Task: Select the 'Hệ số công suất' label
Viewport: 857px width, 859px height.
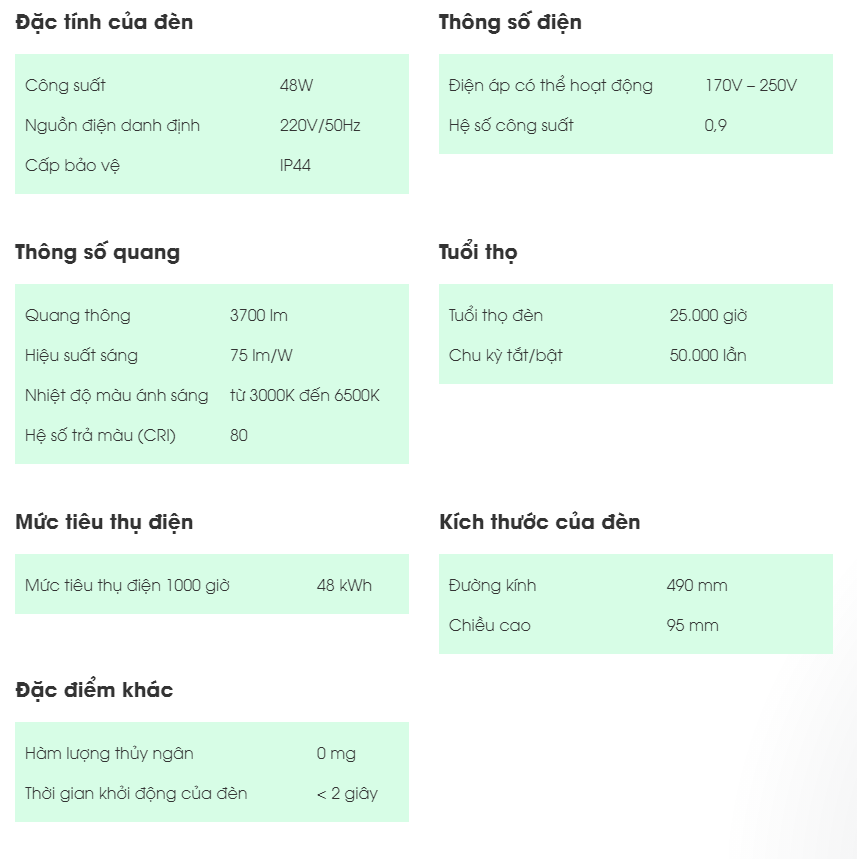Action: click(511, 125)
